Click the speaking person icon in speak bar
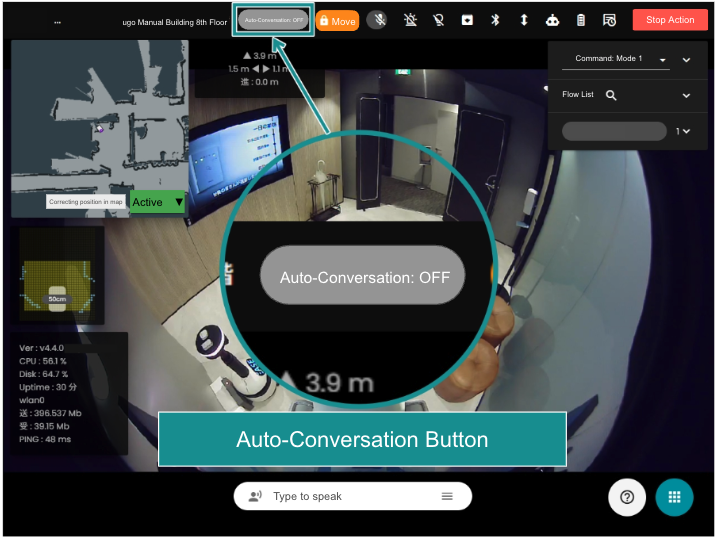Image resolution: width=715 pixels, height=538 pixels. [255, 496]
